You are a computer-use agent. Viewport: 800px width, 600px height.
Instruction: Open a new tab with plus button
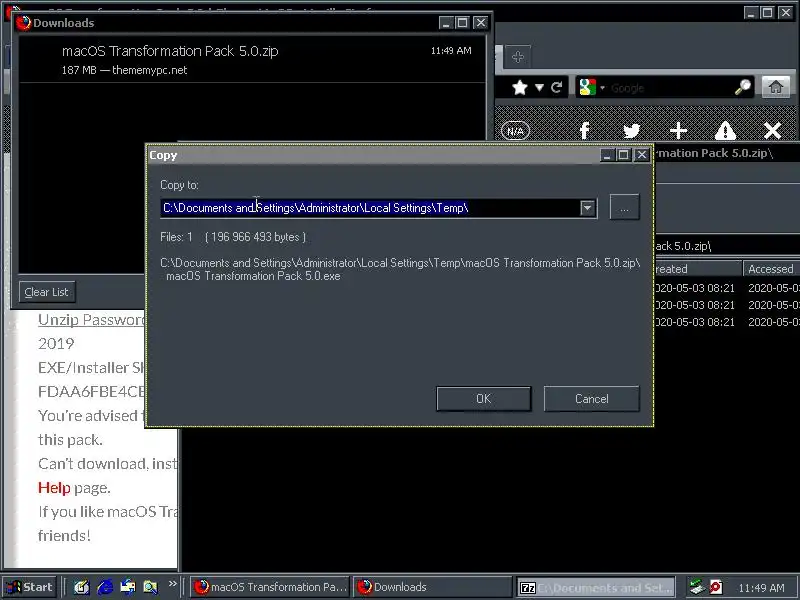coord(517,57)
